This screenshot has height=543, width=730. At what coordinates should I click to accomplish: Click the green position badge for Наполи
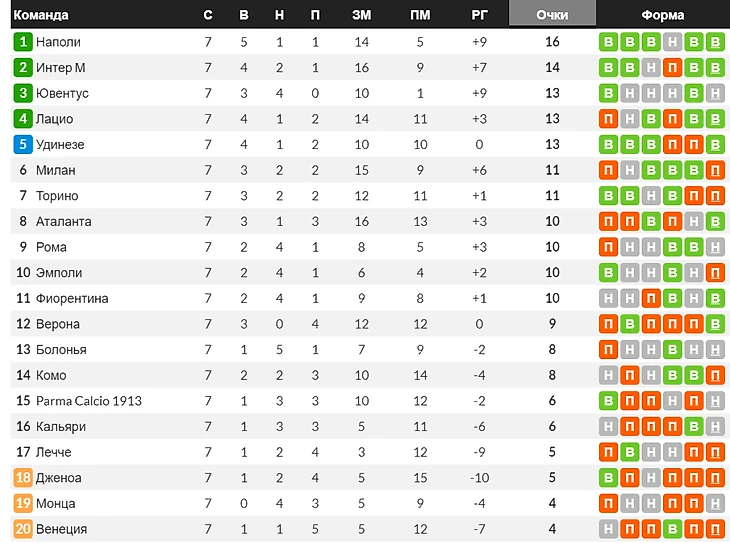point(23,42)
